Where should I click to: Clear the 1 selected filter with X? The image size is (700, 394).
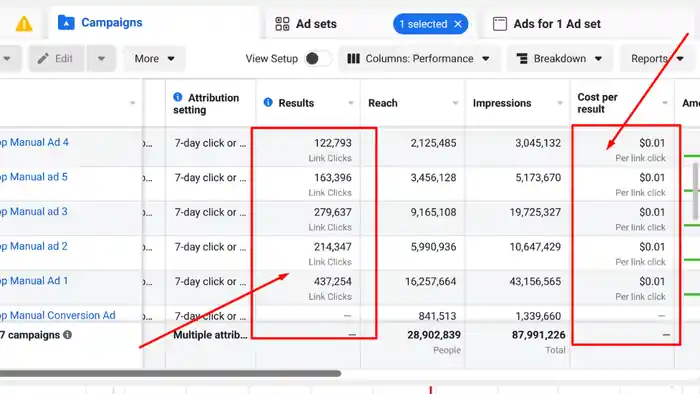tap(458, 24)
